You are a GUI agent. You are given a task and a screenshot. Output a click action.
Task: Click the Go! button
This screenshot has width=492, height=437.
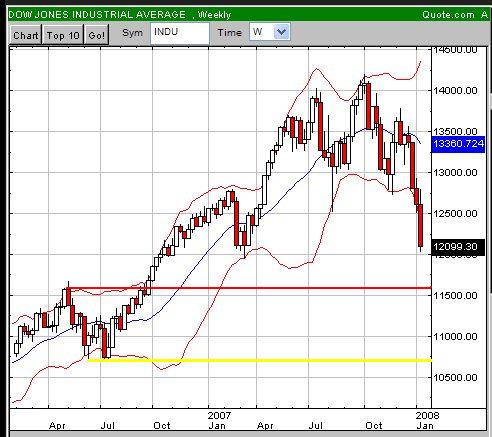(x=97, y=35)
